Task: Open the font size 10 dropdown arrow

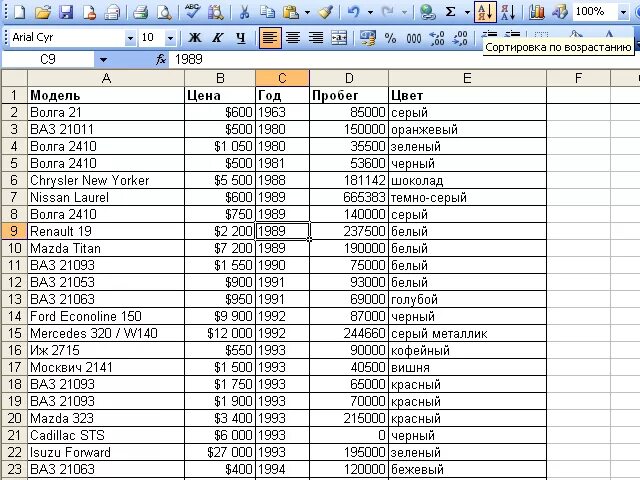Action: (170, 38)
